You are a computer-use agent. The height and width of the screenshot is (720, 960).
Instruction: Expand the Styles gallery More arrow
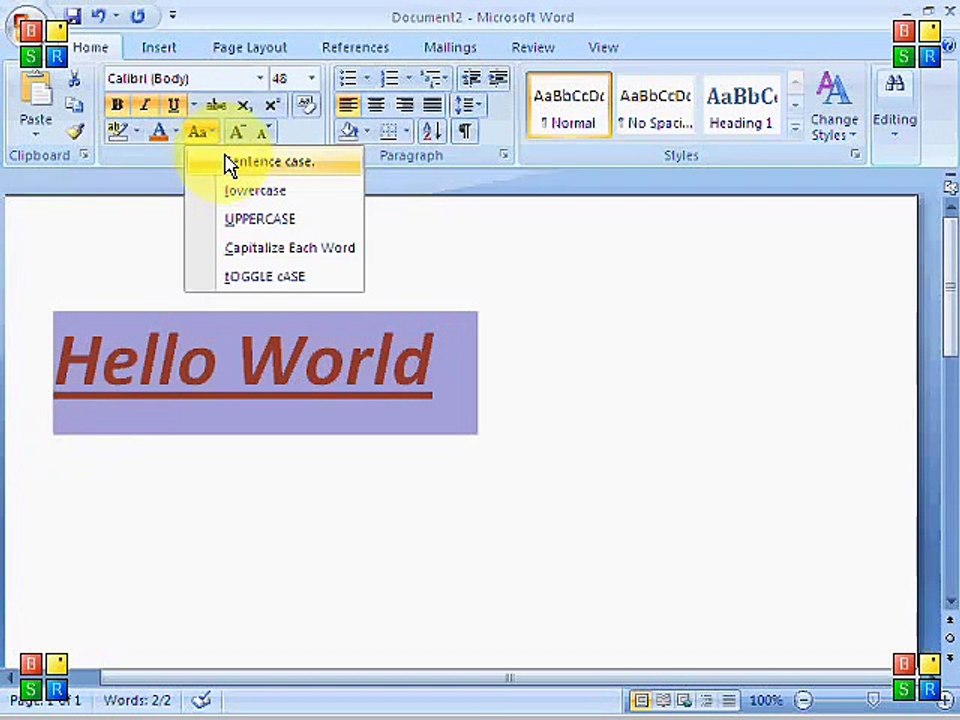pos(795,129)
